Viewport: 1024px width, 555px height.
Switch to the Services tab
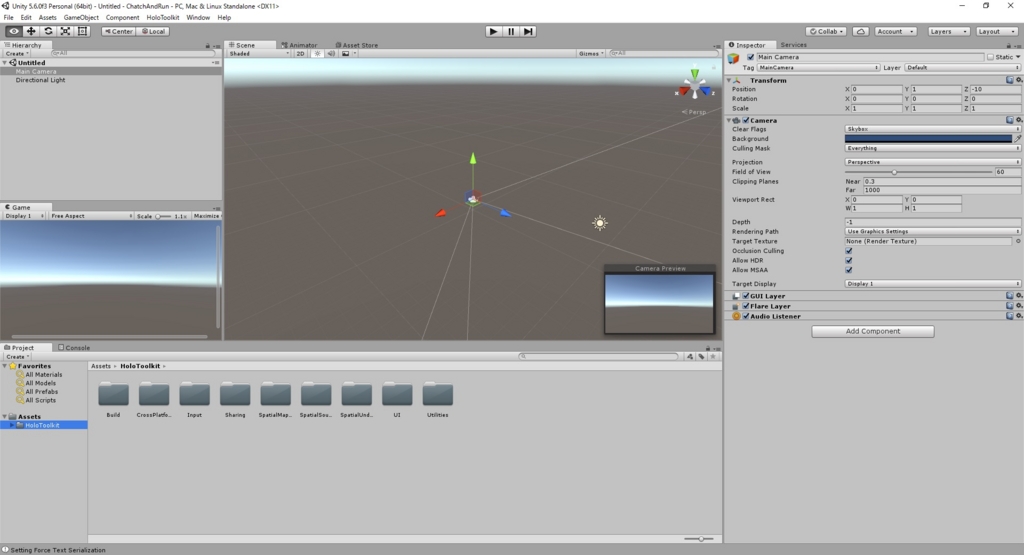[x=793, y=45]
